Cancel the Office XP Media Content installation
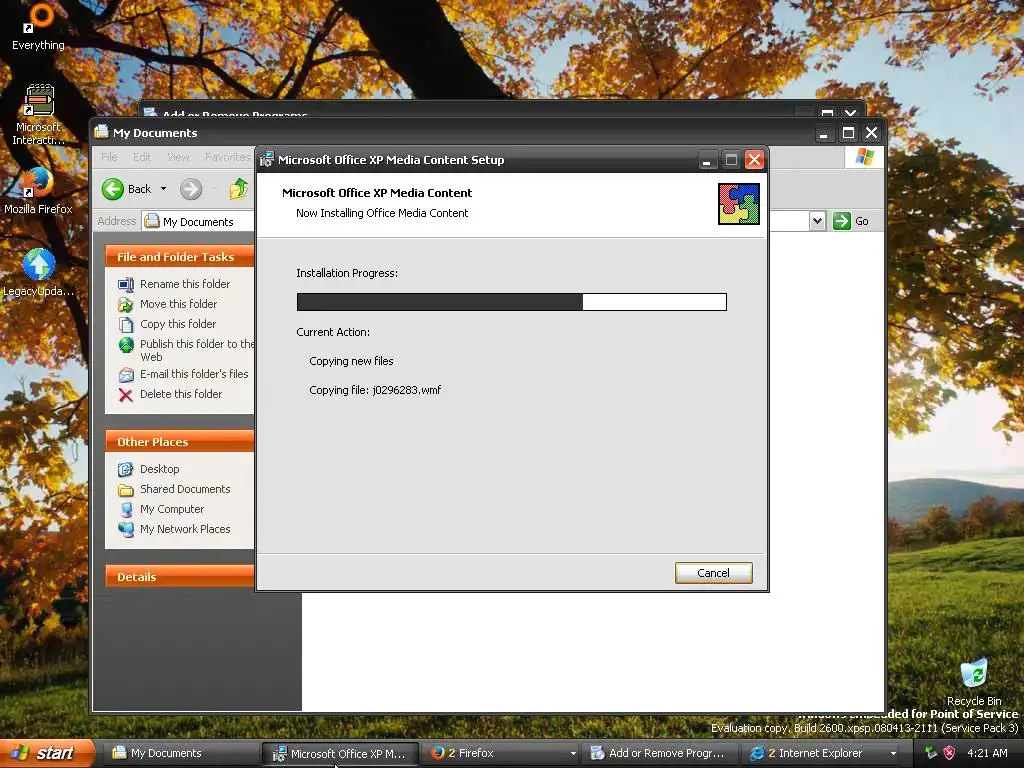 [713, 573]
